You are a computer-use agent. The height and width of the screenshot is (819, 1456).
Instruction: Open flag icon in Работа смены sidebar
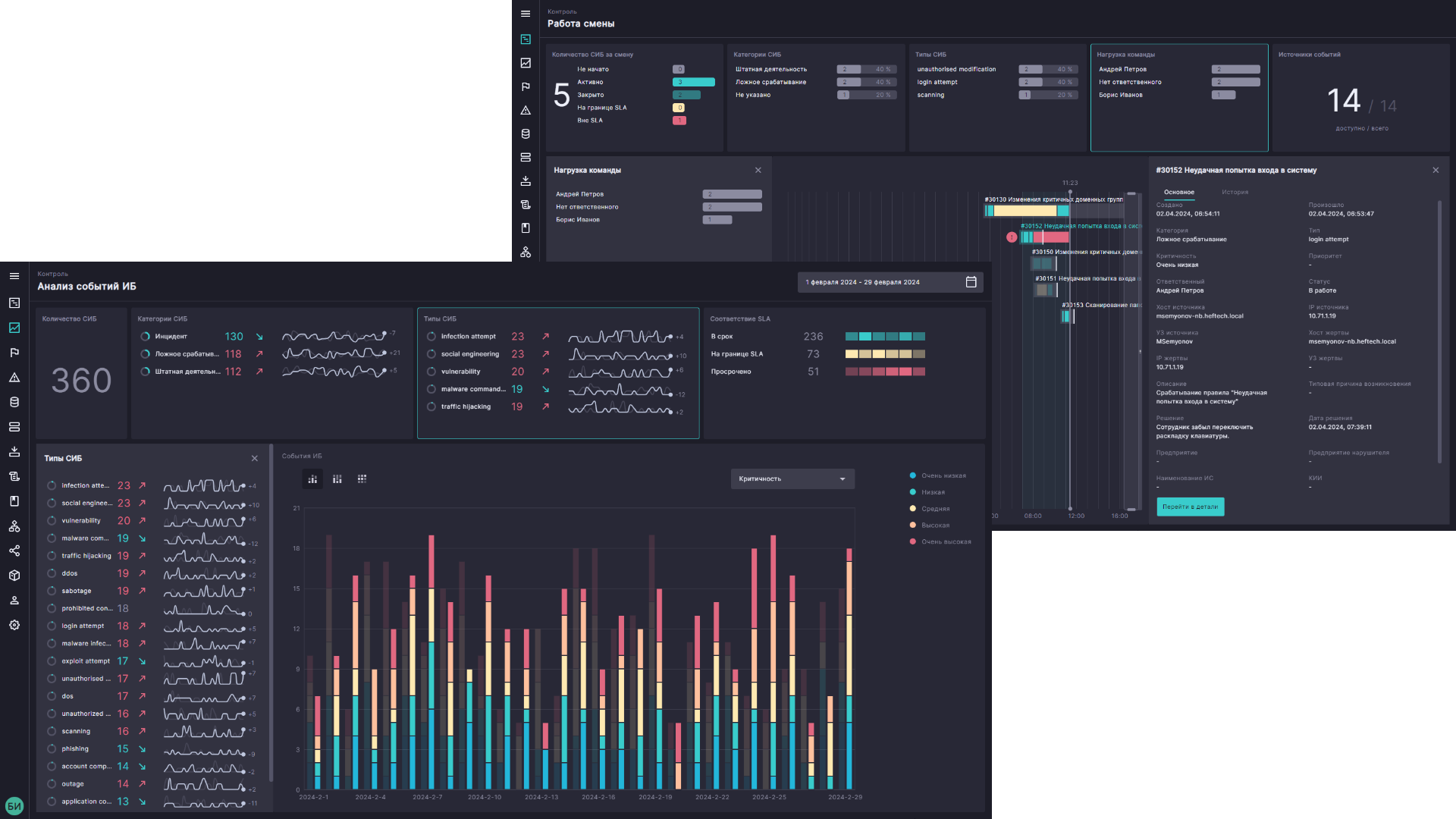point(526,86)
